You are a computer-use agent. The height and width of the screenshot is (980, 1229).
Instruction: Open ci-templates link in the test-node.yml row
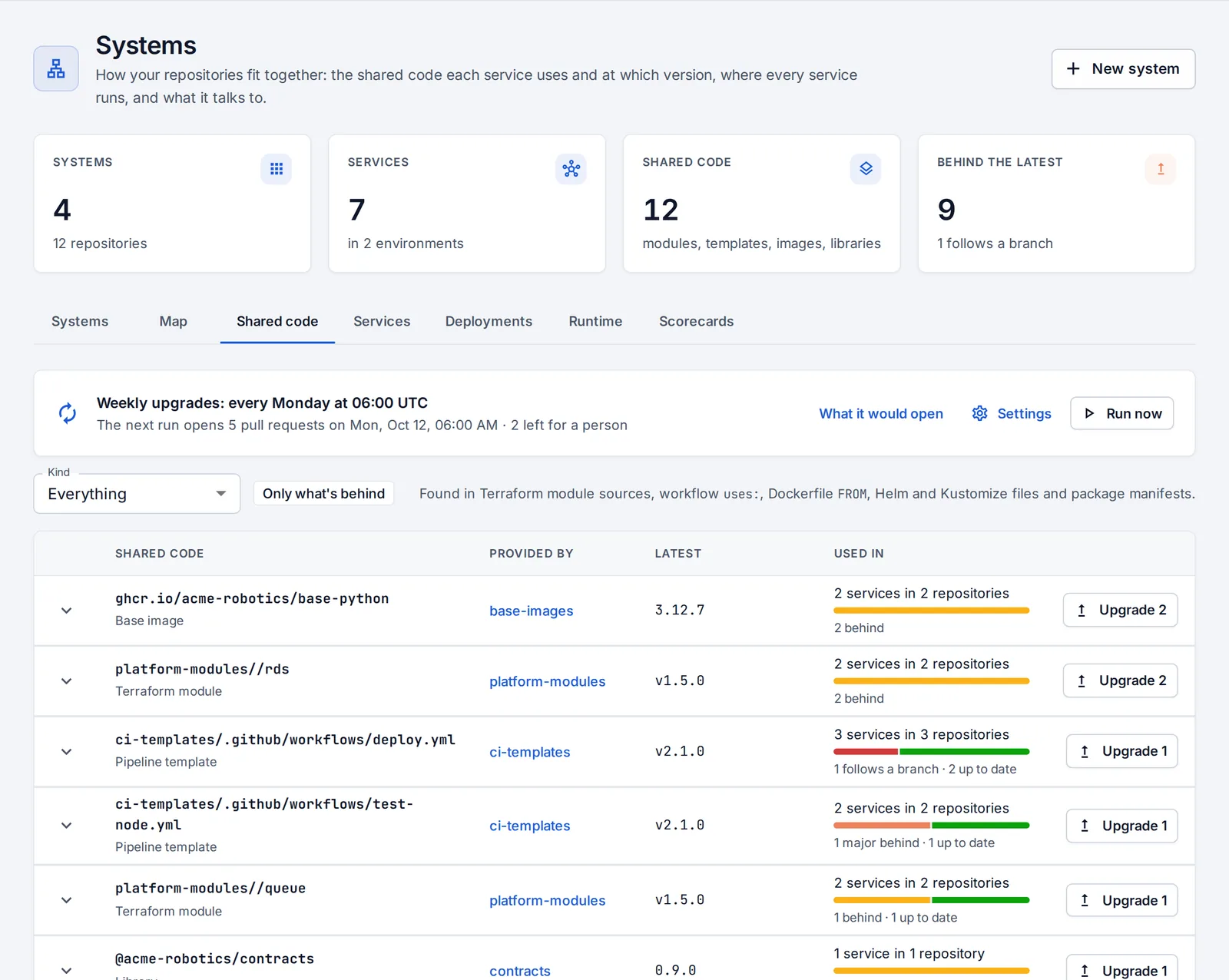point(530,826)
